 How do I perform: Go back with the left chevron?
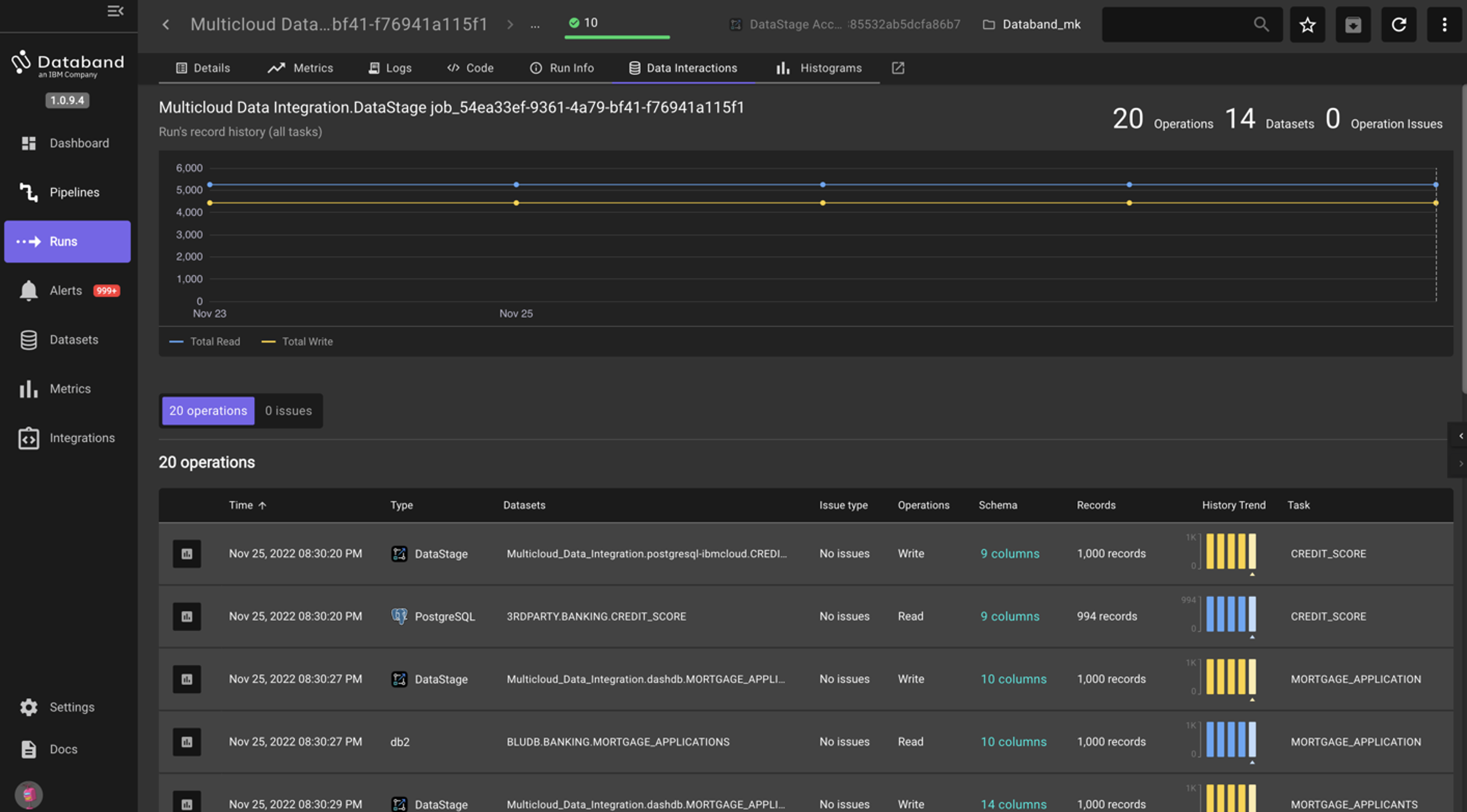tap(166, 25)
